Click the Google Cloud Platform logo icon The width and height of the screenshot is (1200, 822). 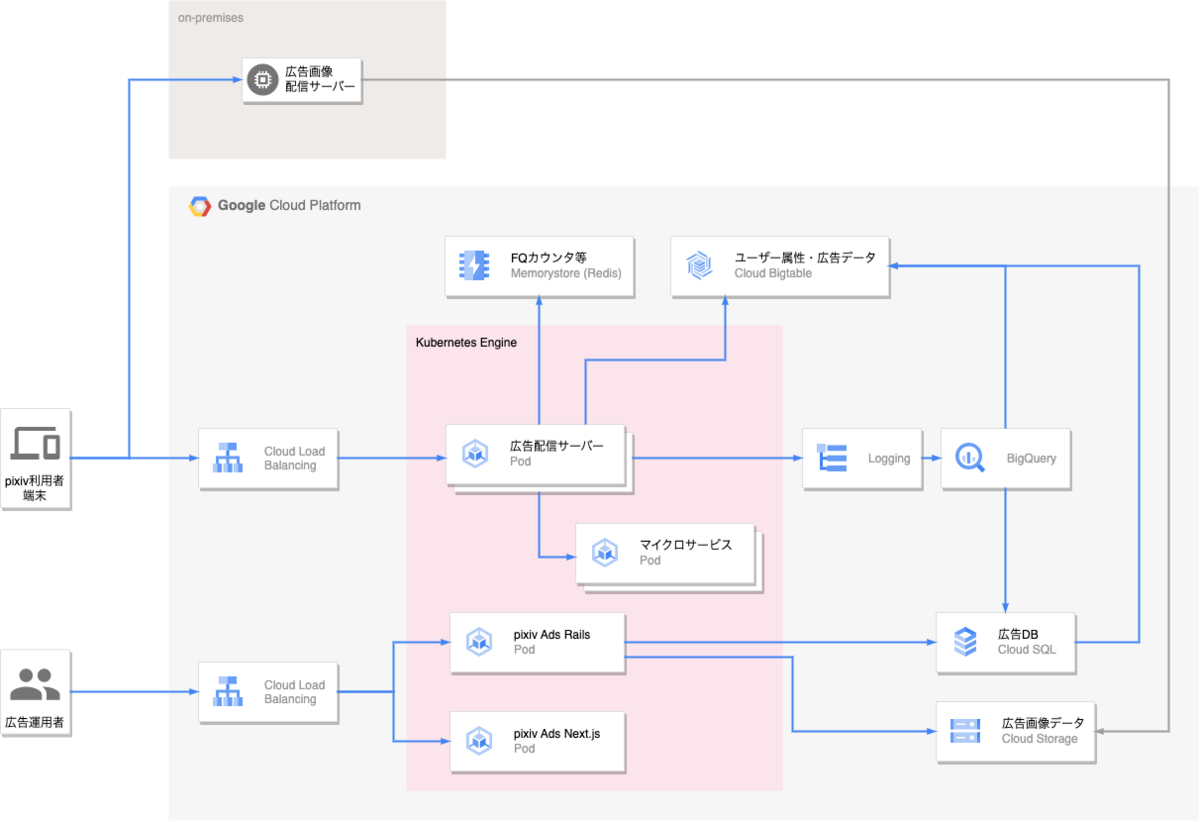tap(200, 206)
